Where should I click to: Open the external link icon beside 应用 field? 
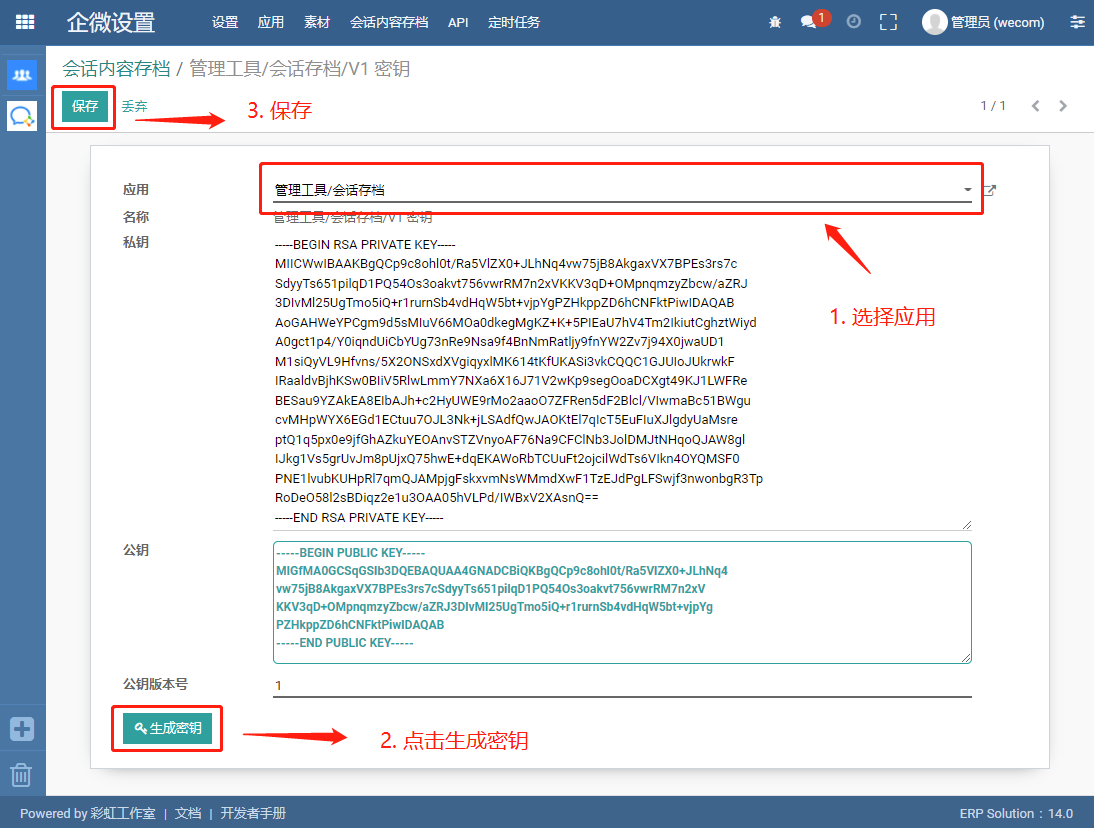989,190
